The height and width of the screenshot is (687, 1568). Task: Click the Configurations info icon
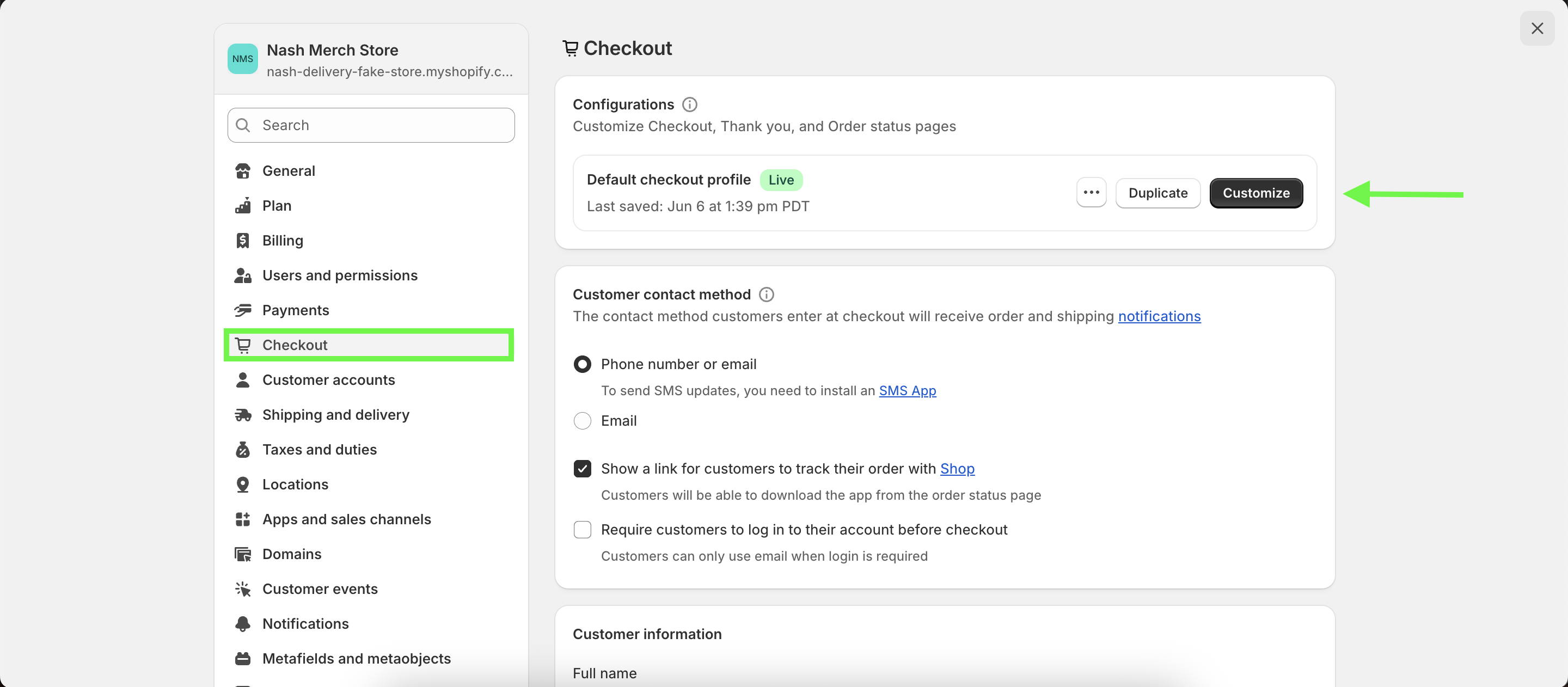(x=689, y=105)
